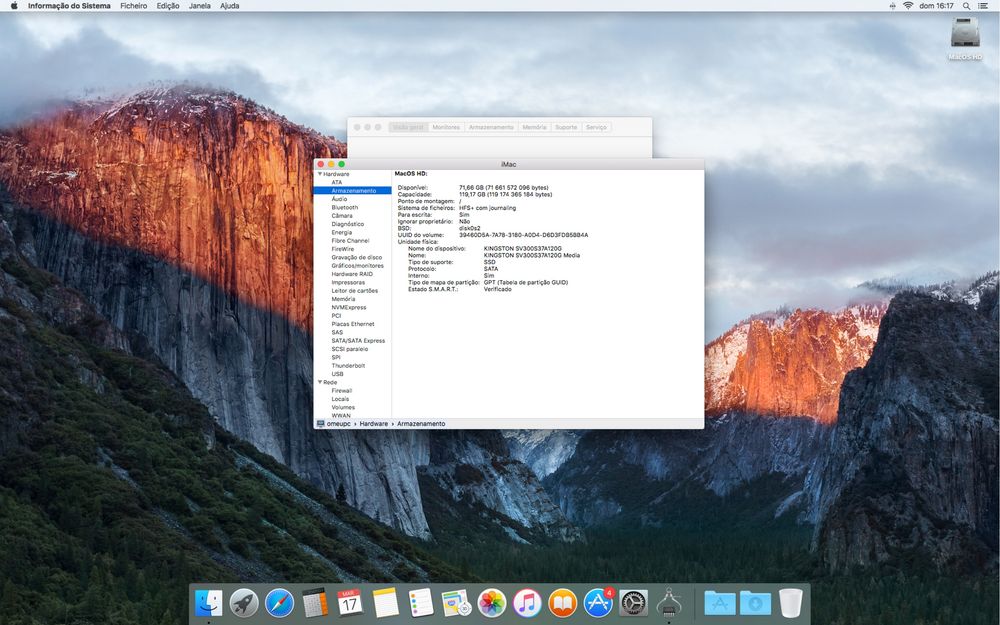Switch to Suporte tab in background window
This screenshot has height=625, width=1000.
coord(566,127)
